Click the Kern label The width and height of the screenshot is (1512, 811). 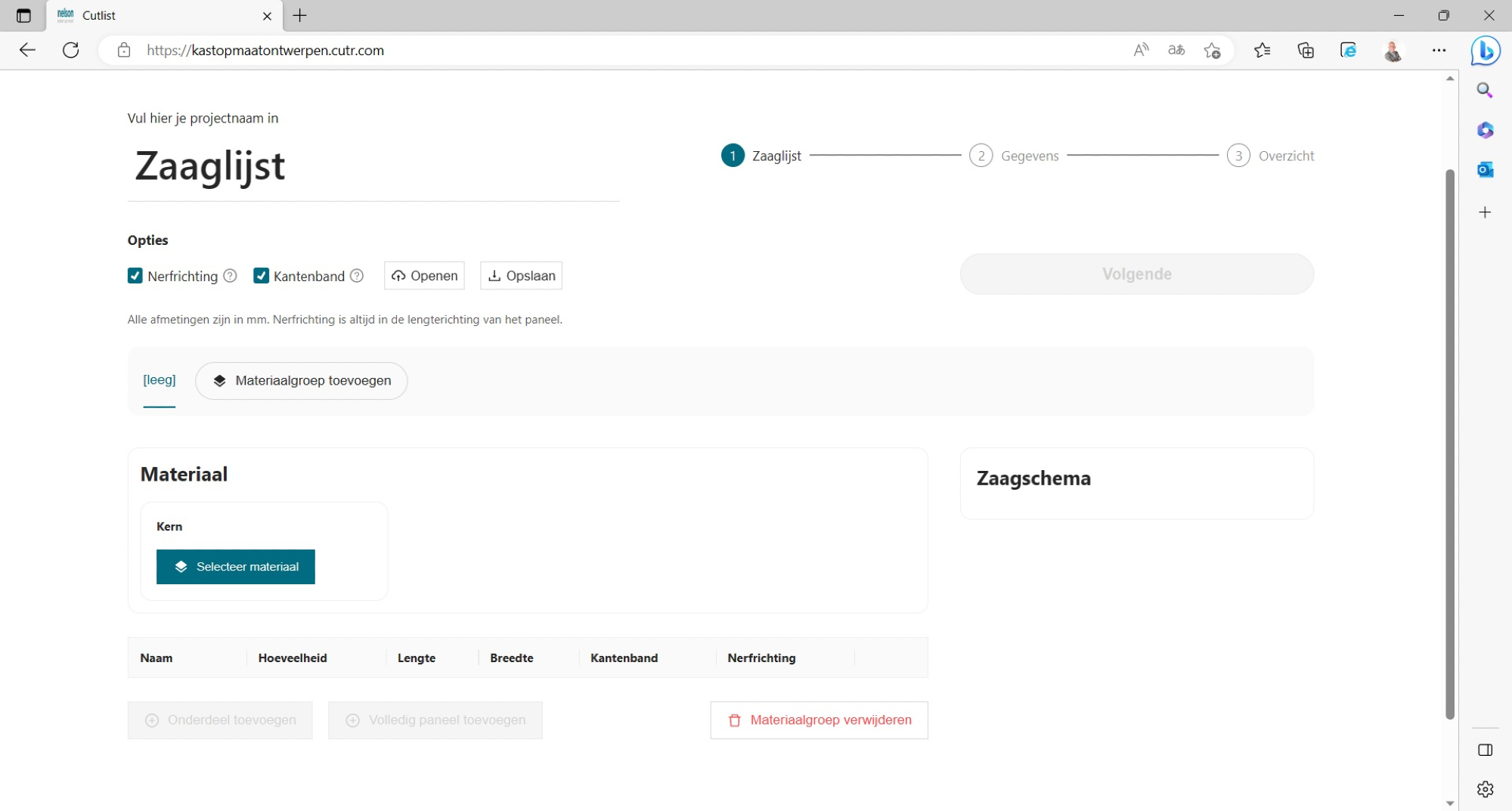click(169, 527)
